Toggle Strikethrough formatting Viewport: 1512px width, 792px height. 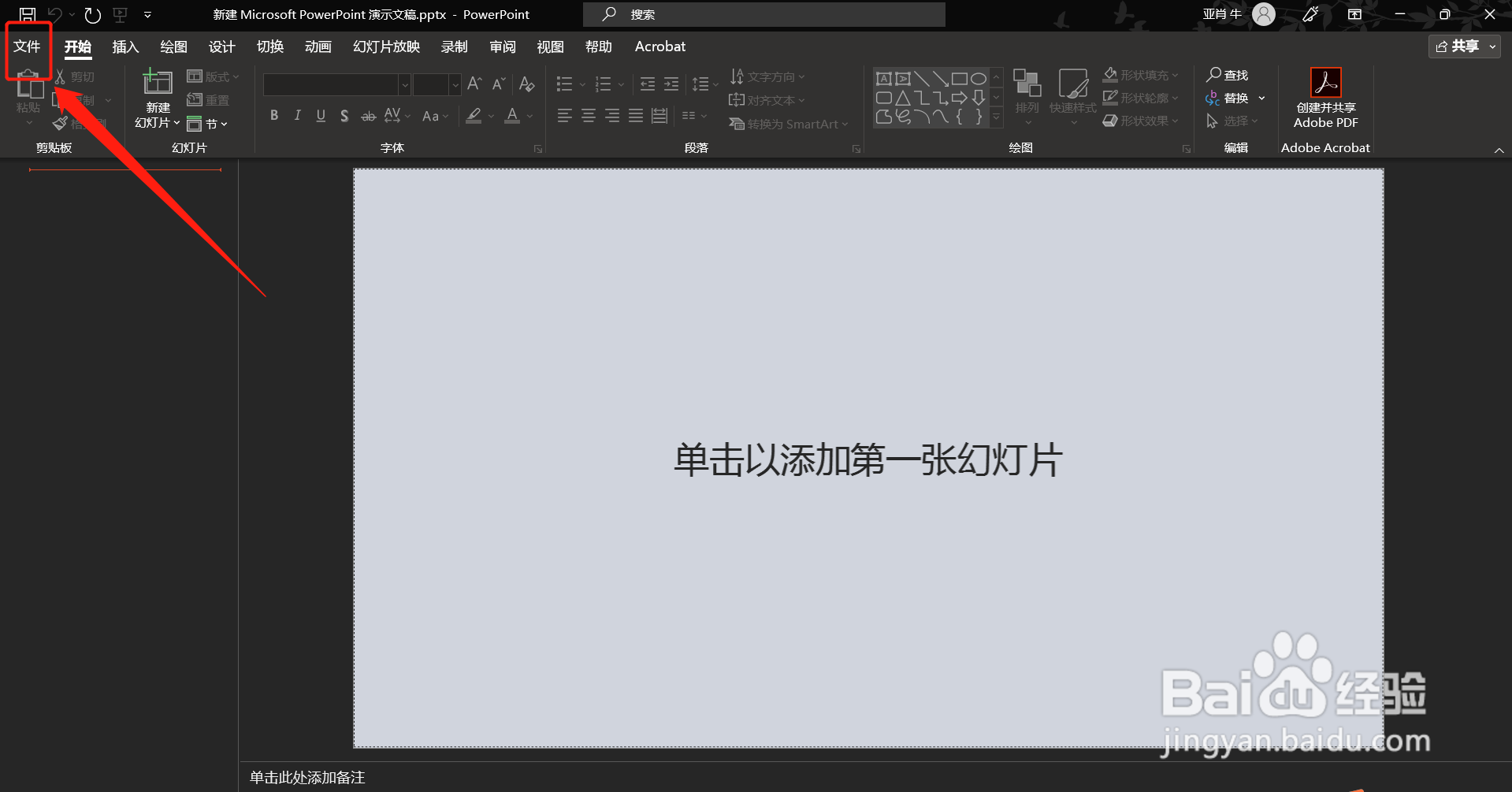[368, 116]
